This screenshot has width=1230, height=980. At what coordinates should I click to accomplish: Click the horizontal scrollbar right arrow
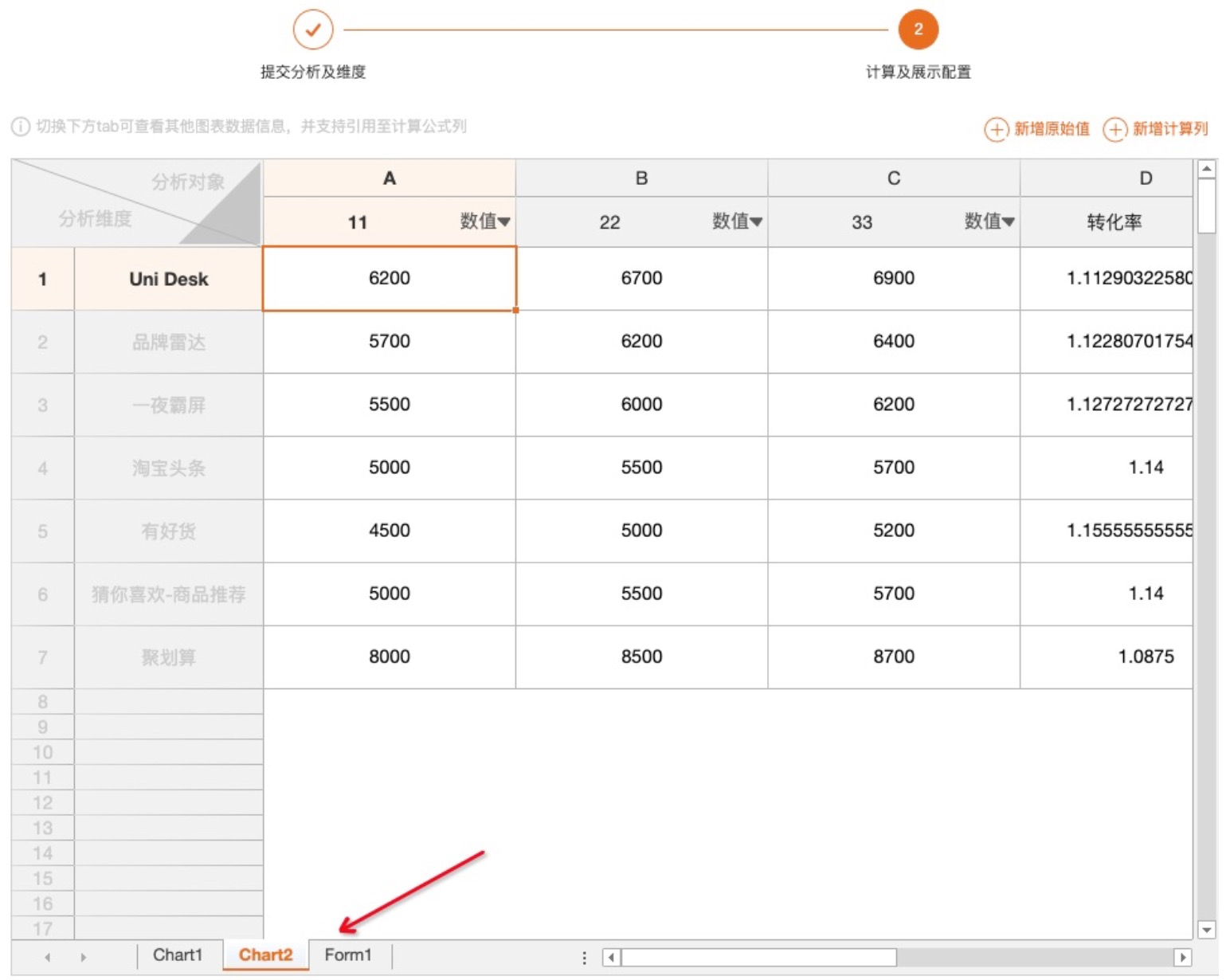pyautogui.click(x=1182, y=957)
